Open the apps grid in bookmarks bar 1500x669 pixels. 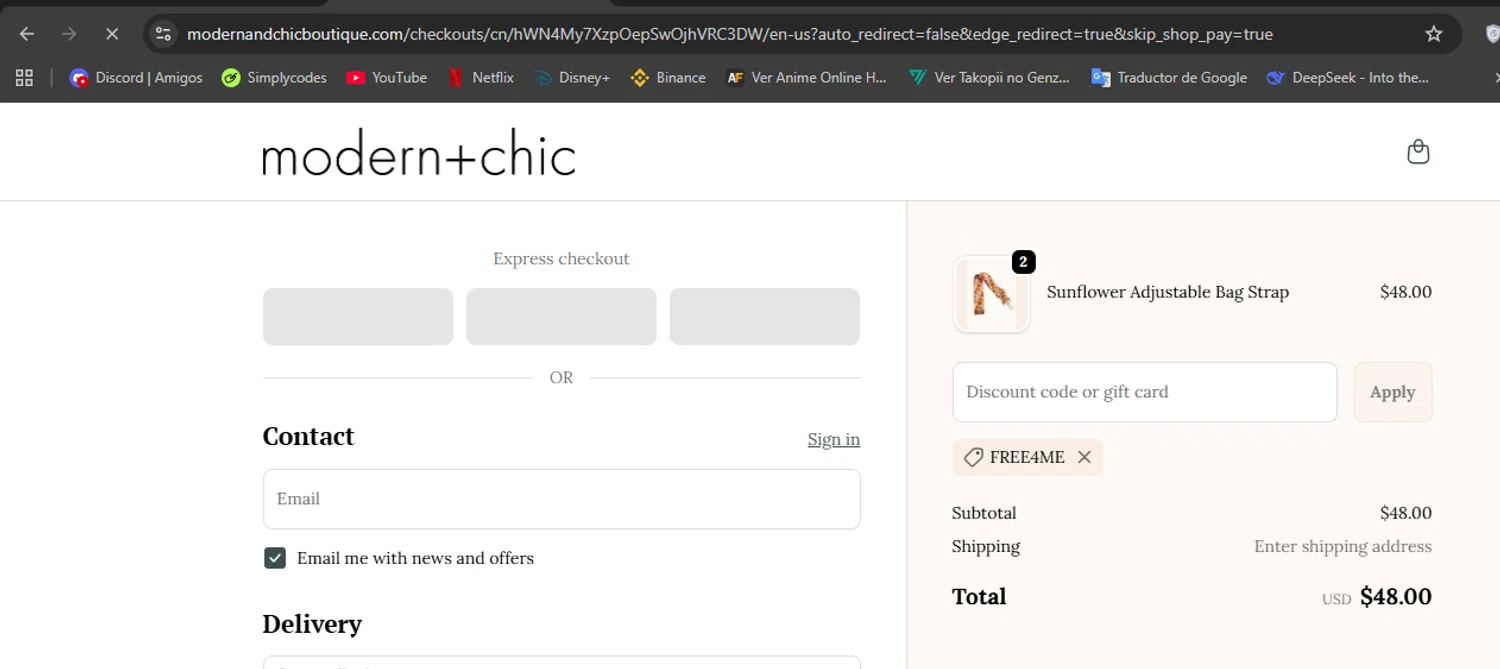point(24,77)
